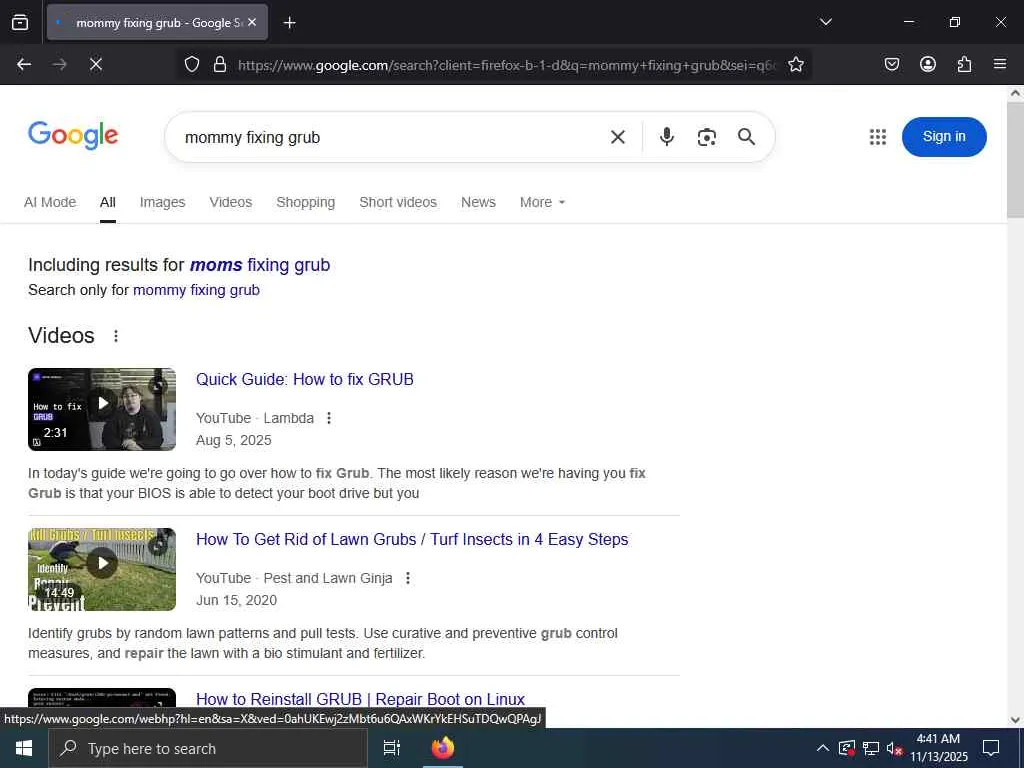Click scrollbar up arrow

click(x=1015, y=93)
